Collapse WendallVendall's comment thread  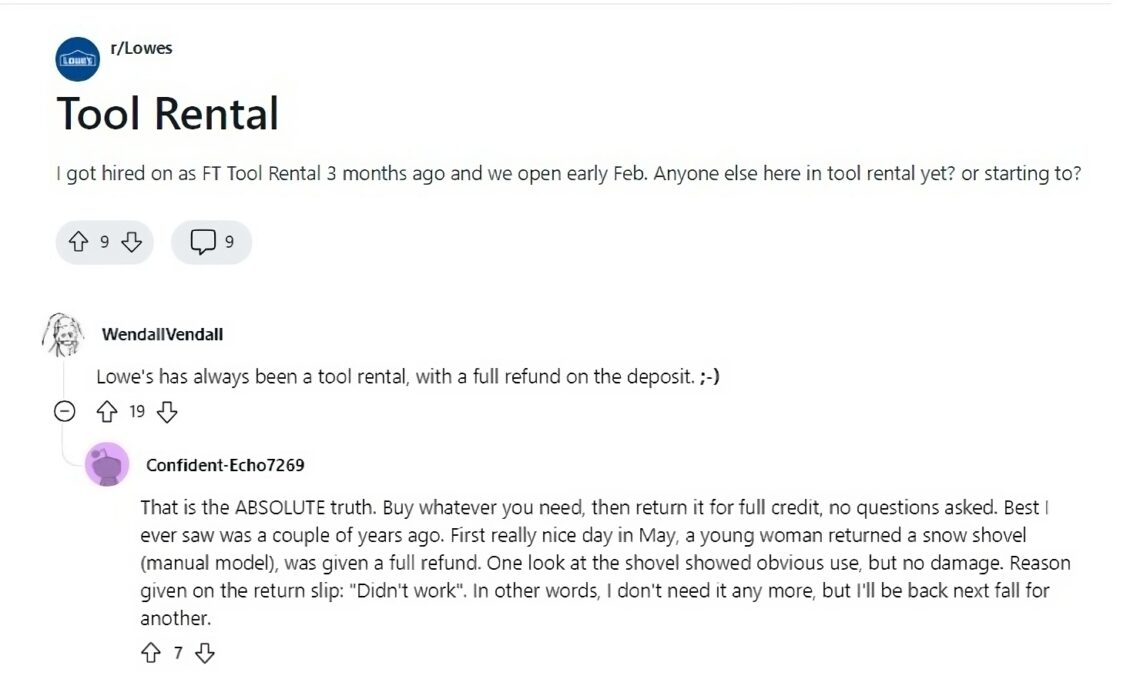point(64,411)
